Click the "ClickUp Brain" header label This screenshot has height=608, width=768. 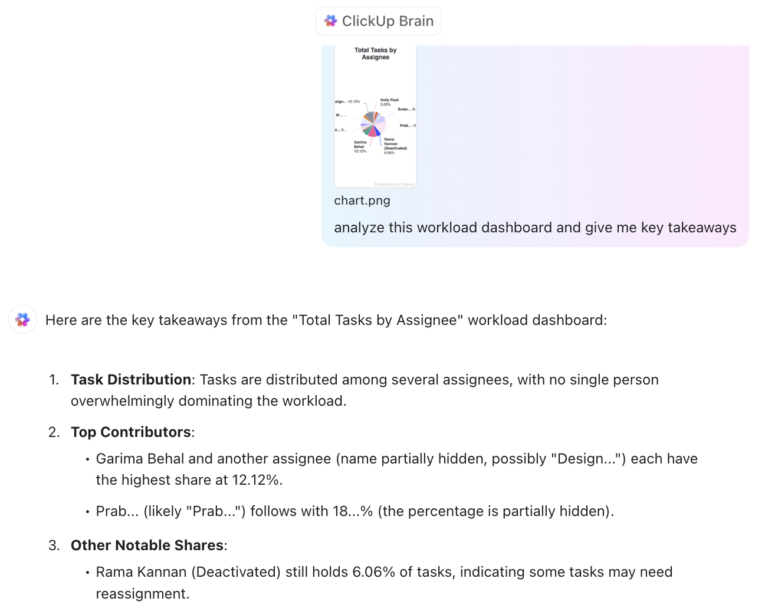[386, 21]
